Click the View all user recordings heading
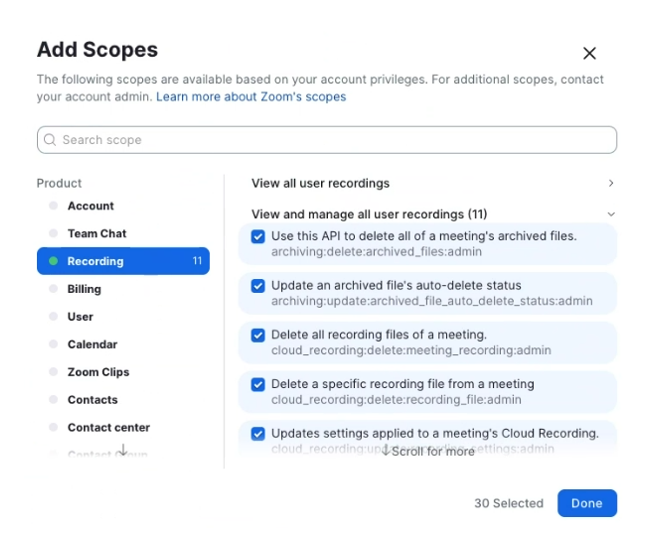The height and width of the screenshot is (548, 650). (320, 183)
